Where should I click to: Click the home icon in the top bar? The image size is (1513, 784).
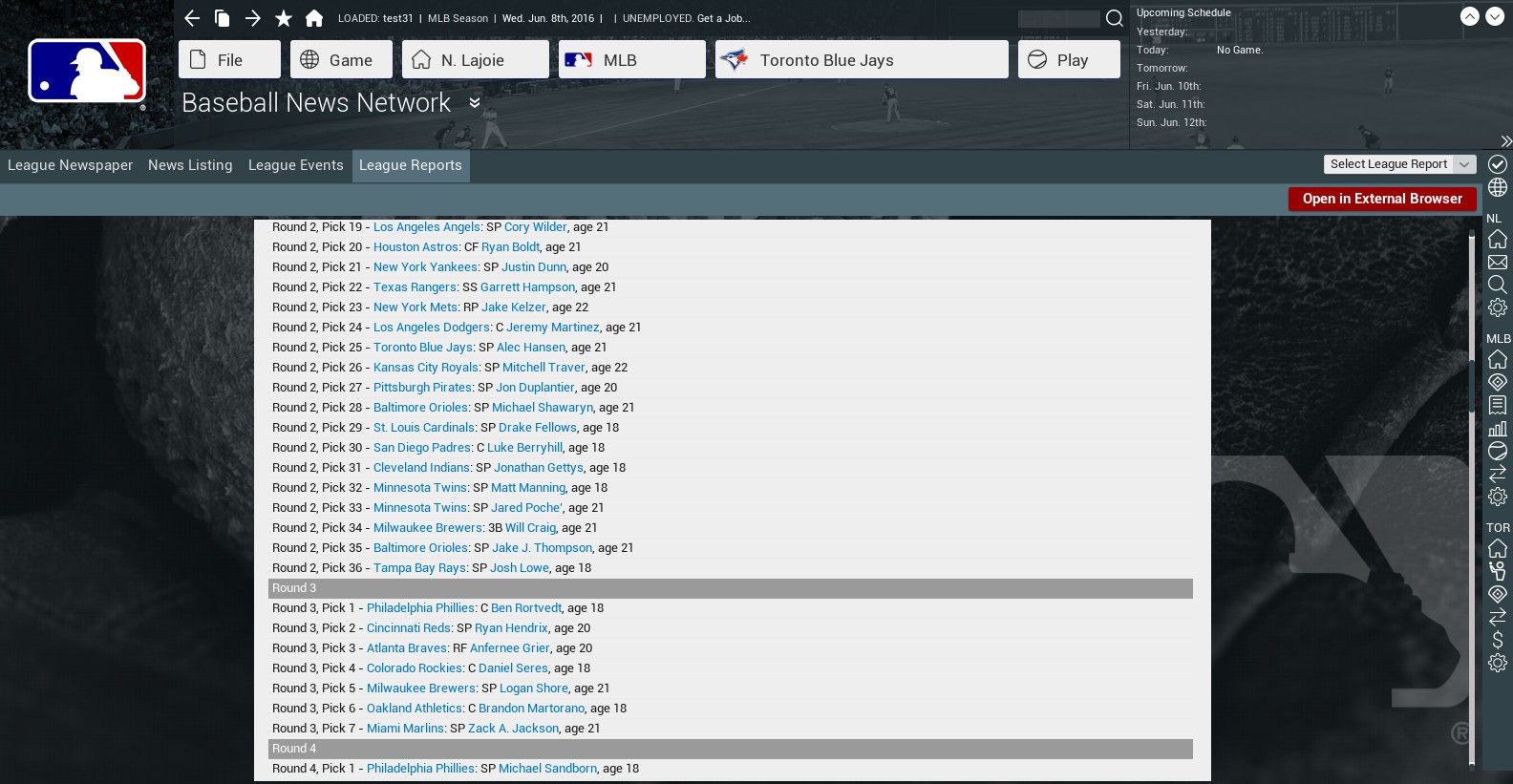[314, 18]
